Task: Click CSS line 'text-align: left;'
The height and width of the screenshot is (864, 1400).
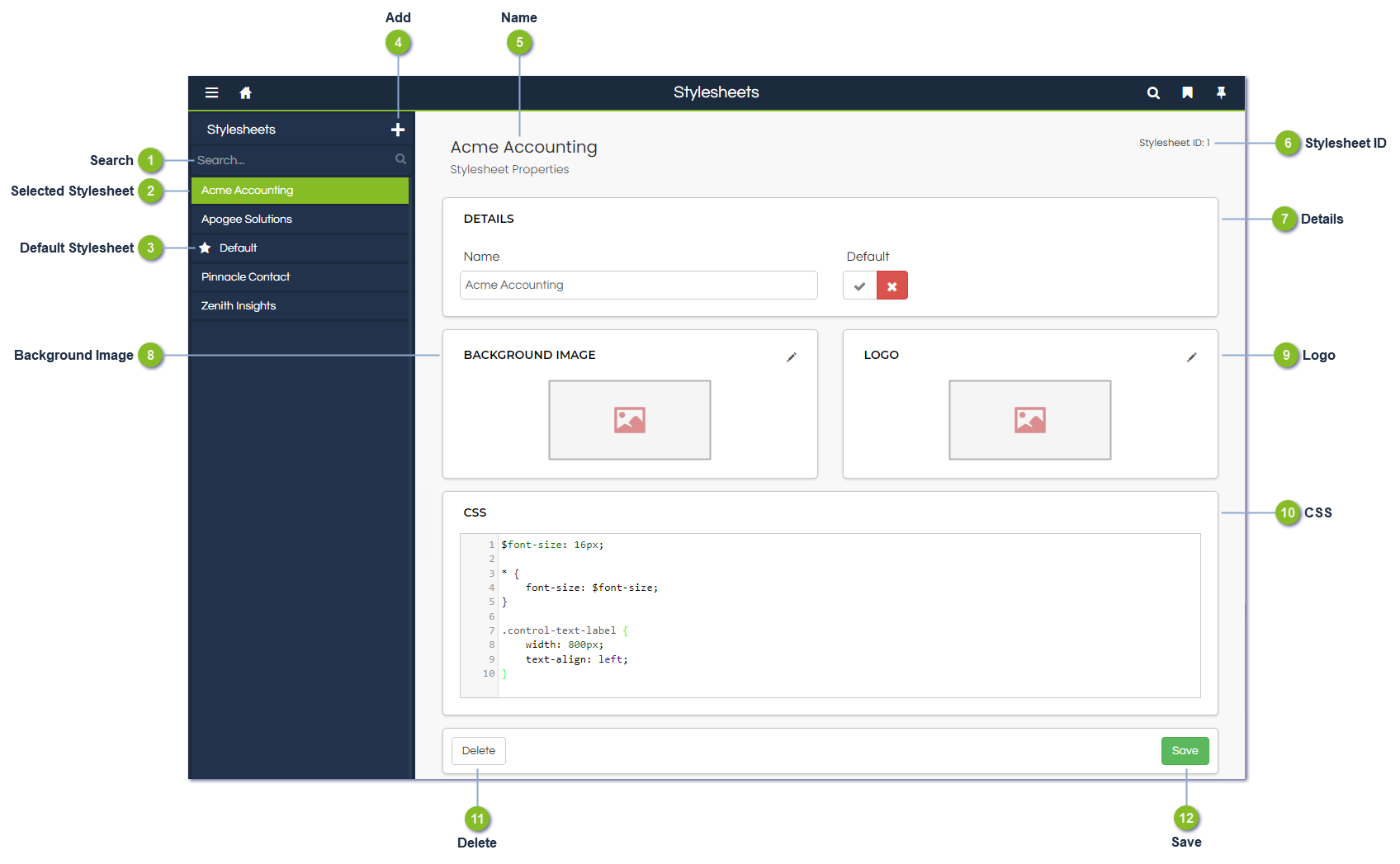Action: pos(576,659)
